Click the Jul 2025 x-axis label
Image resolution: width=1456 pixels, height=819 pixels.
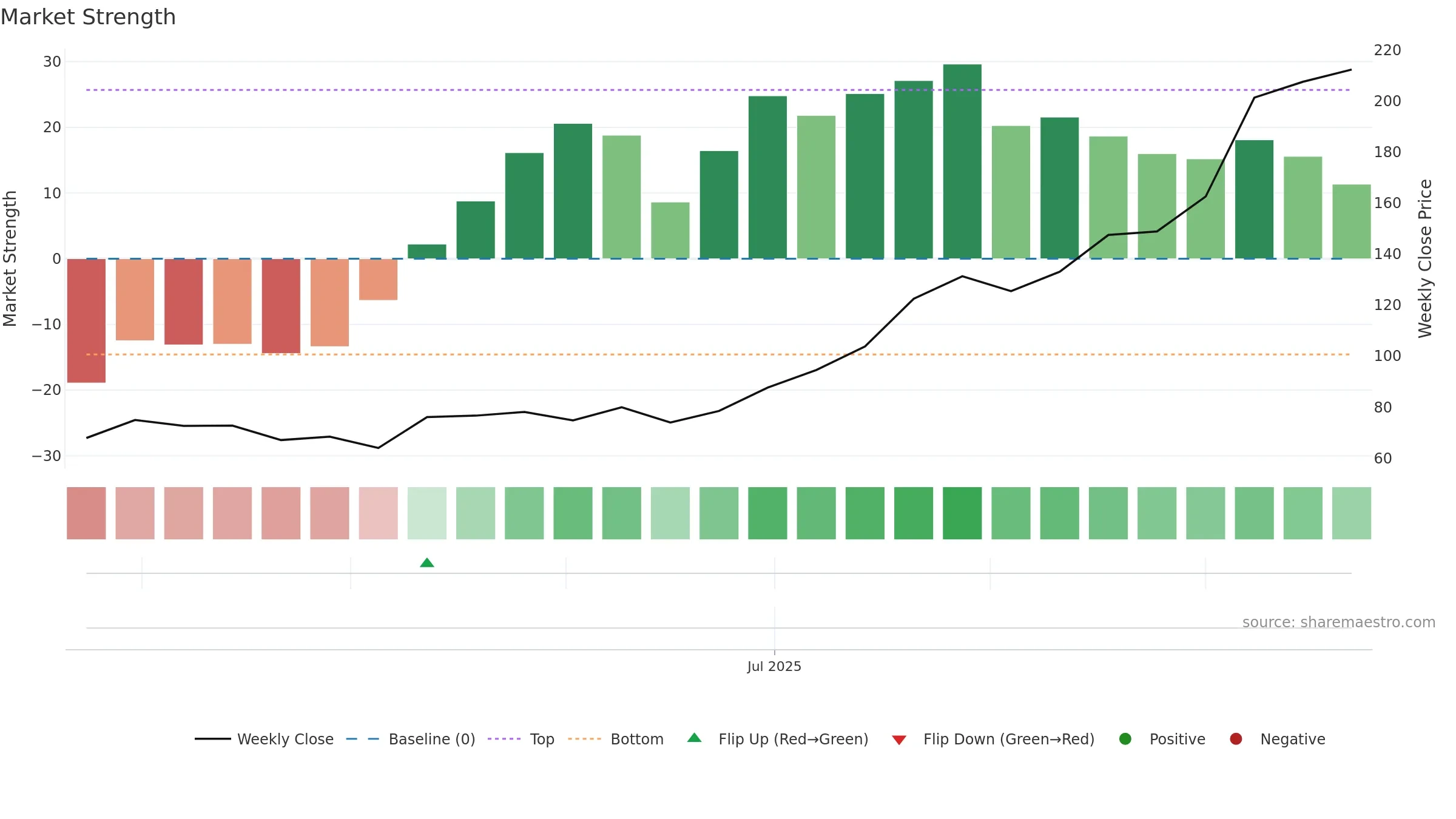774,666
